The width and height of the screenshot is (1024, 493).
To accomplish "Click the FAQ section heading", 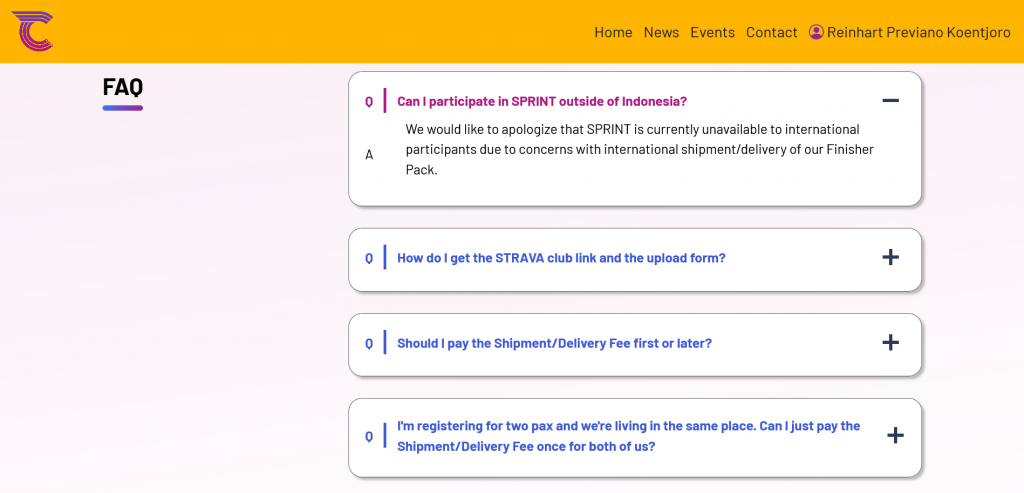I will coord(122,87).
